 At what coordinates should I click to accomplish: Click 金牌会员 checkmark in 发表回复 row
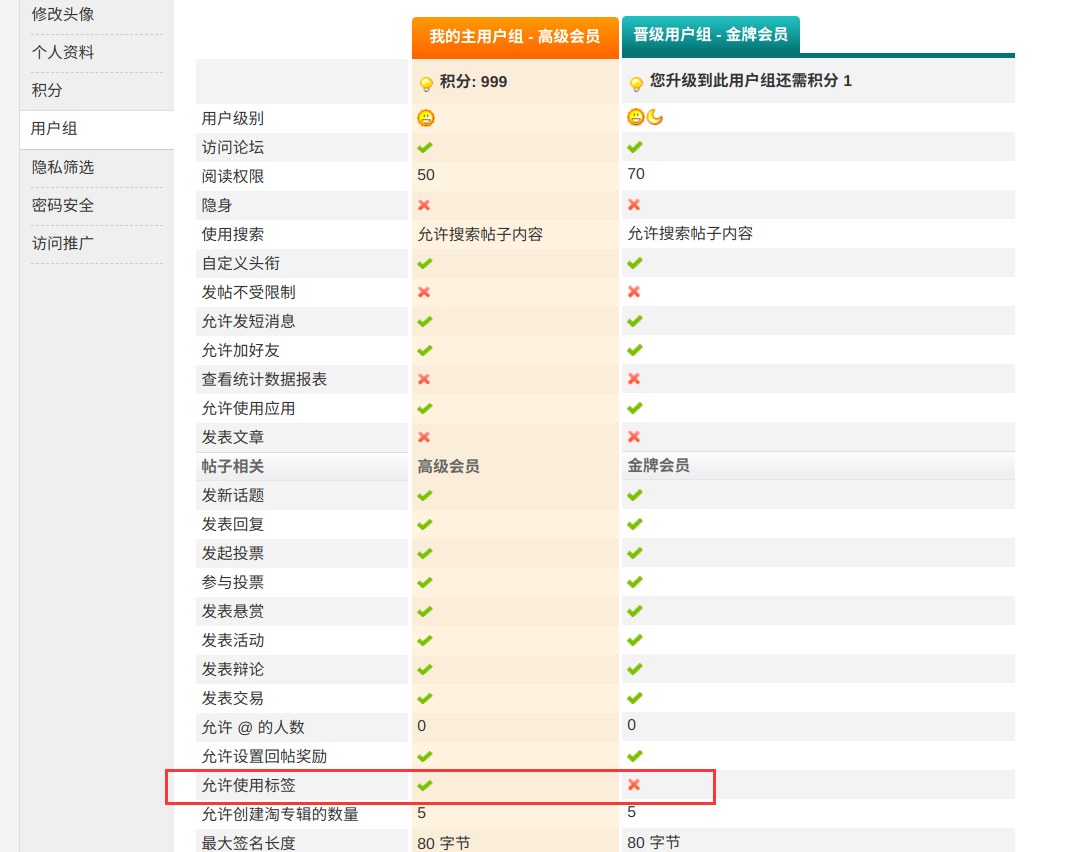635,524
